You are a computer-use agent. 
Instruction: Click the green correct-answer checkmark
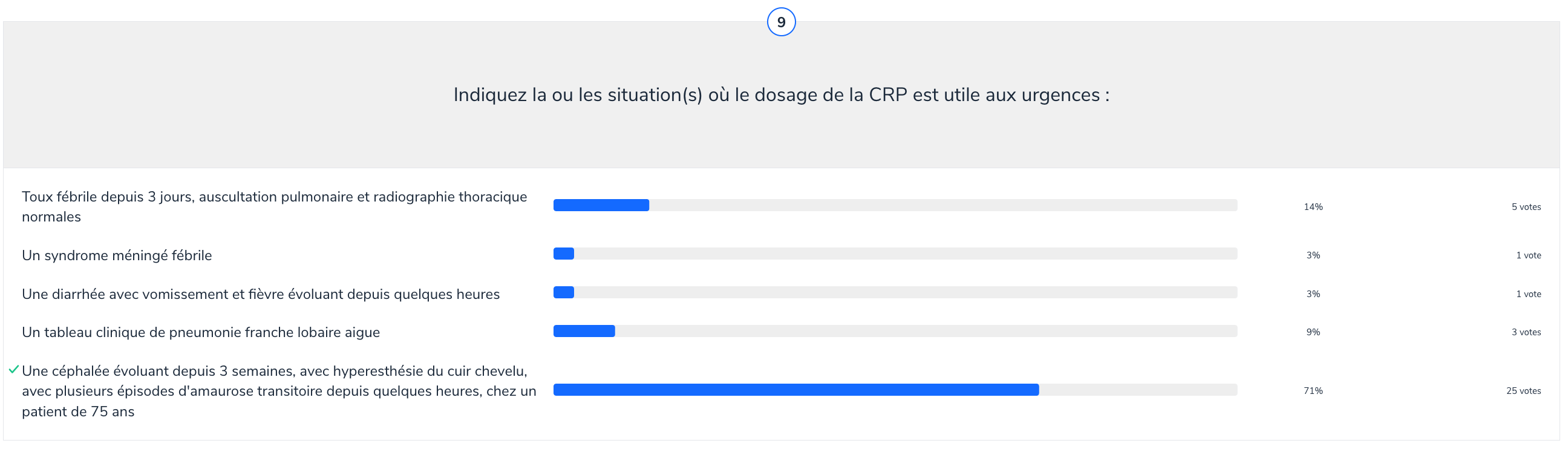tap(13, 370)
